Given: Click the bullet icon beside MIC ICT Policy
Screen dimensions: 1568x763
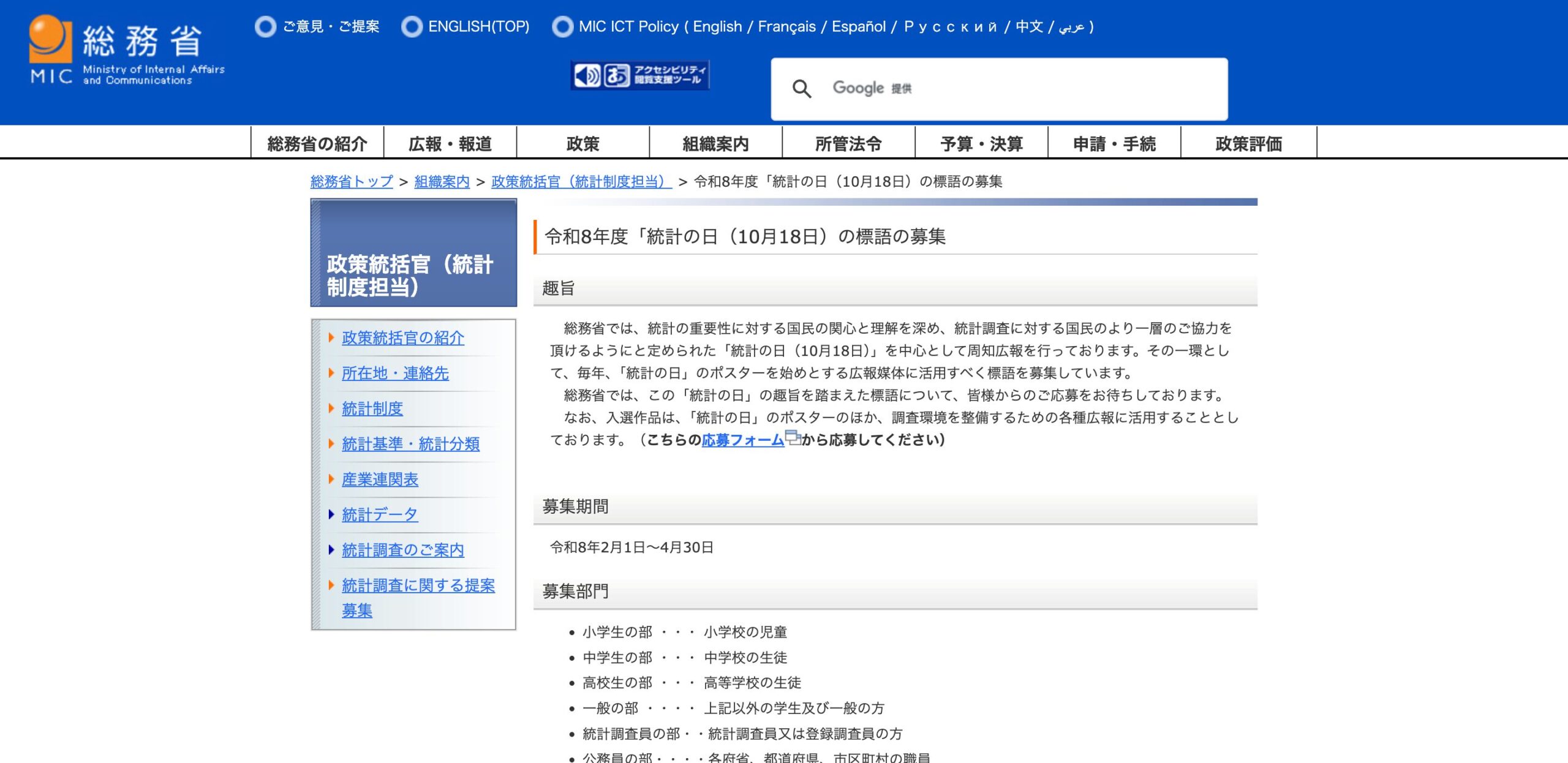Looking at the screenshot, I should click(x=562, y=26).
